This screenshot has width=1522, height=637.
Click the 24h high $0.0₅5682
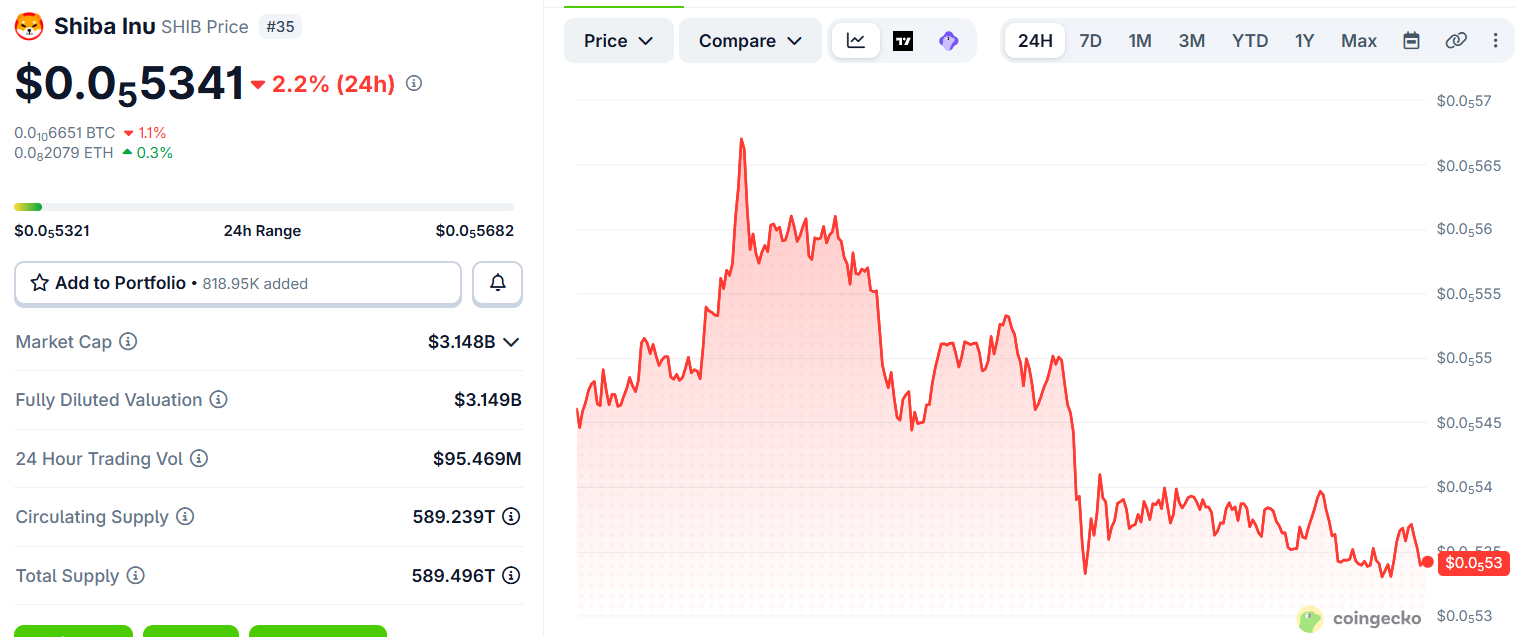(x=475, y=231)
